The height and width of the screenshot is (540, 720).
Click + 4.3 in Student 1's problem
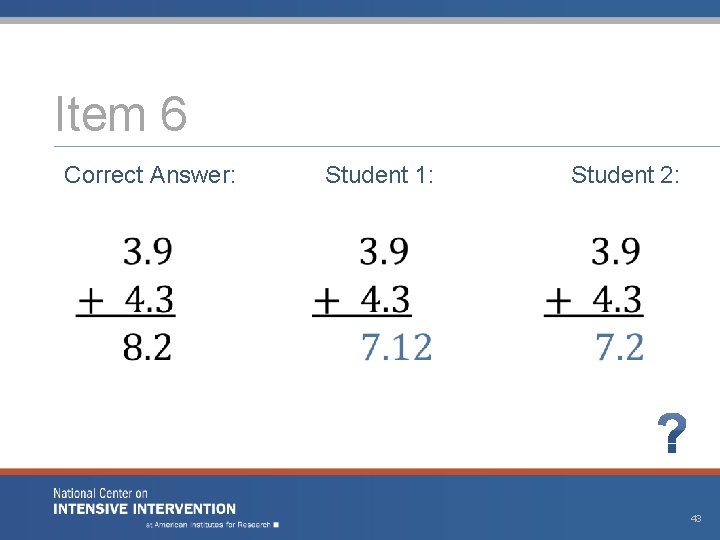(362, 300)
